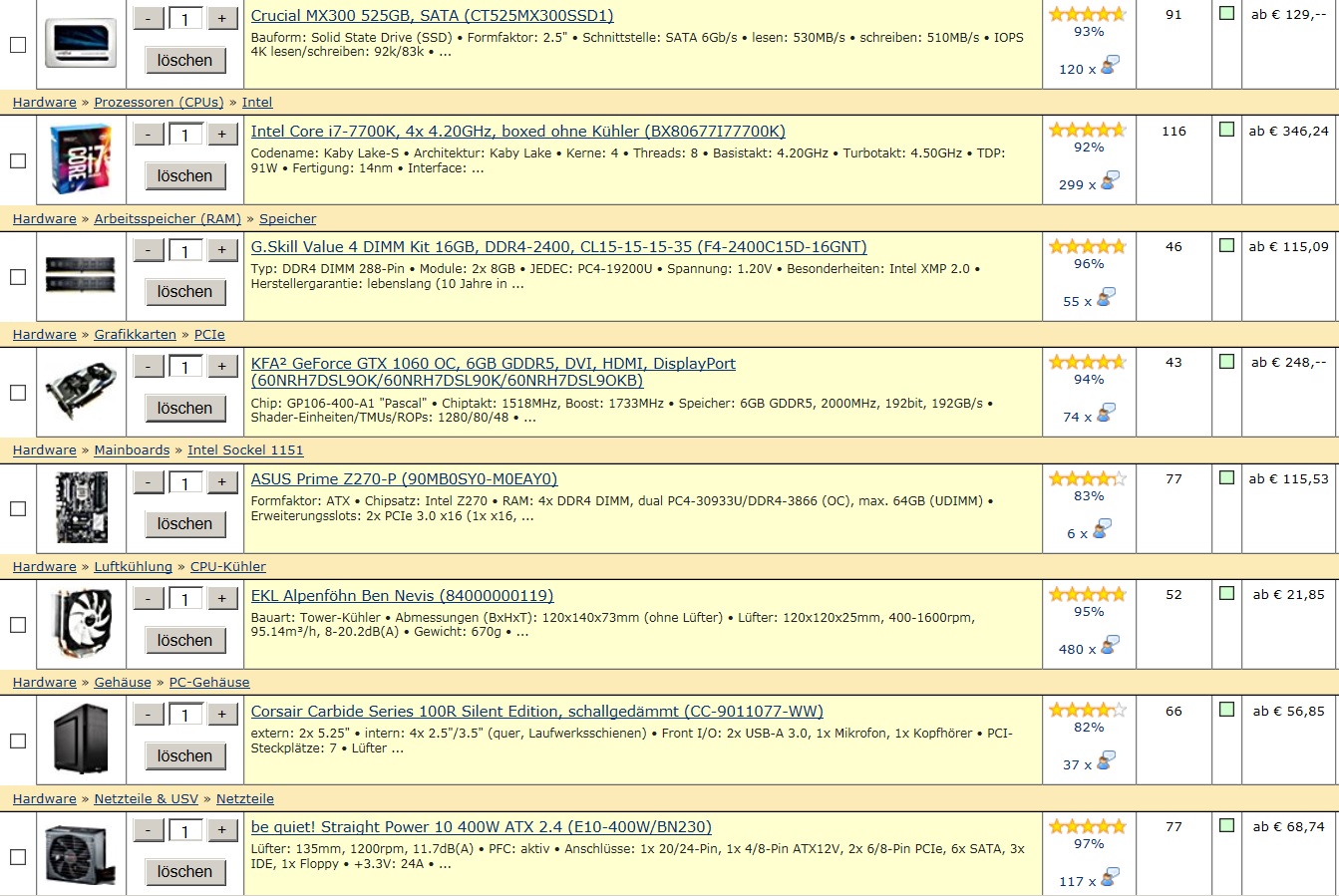Open Crucial MX300 SSD product thumbnail

click(81, 44)
